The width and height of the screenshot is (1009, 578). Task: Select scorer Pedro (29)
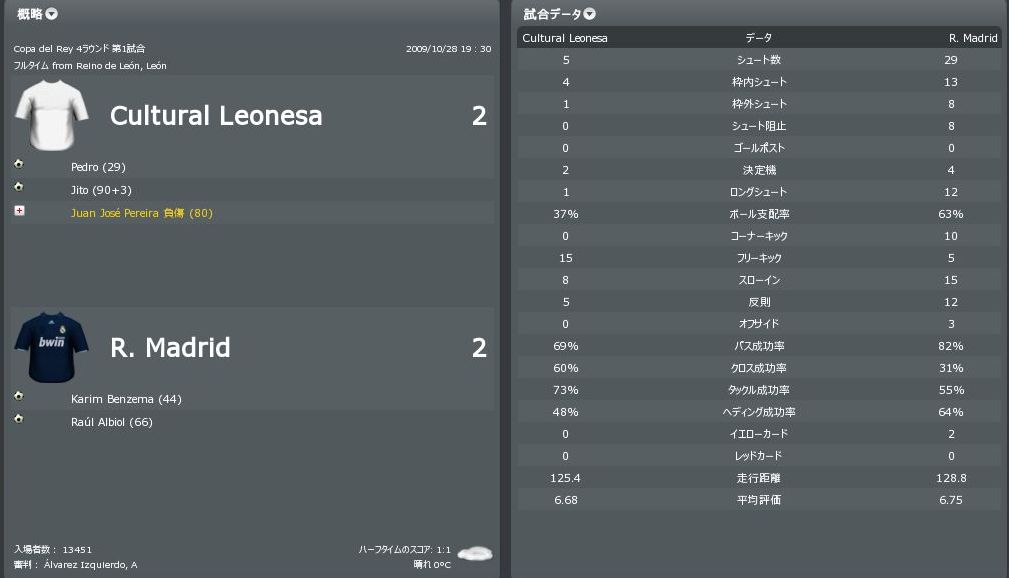pyautogui.click(x=98, y=167)
